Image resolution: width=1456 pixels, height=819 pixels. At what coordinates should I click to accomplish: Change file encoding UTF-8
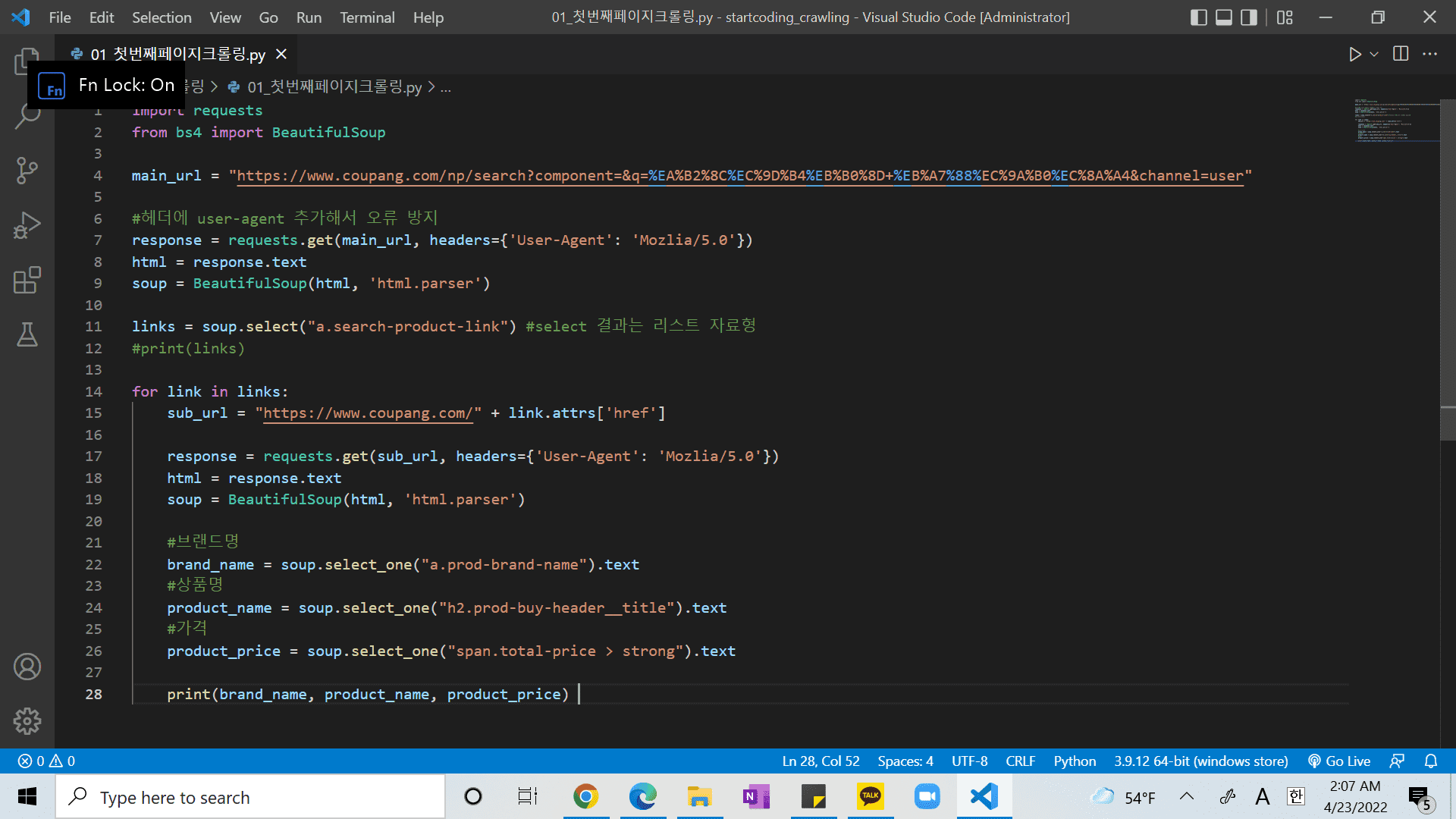tap(970, 761)
